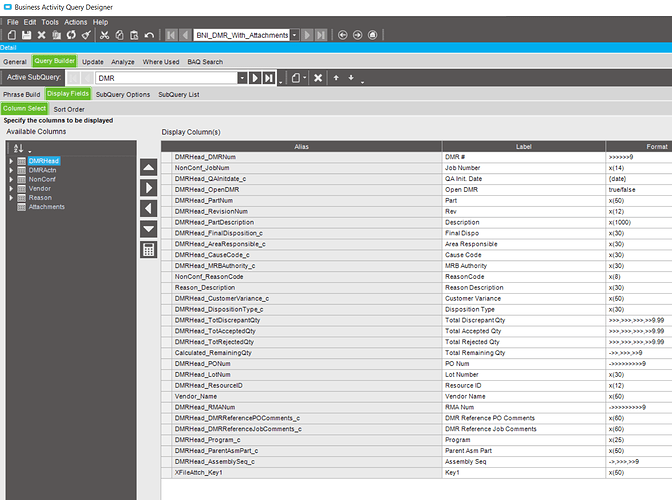
Task: Open the BNI_DMR_With_Attachments query dropdown
Action: [295, 34]
